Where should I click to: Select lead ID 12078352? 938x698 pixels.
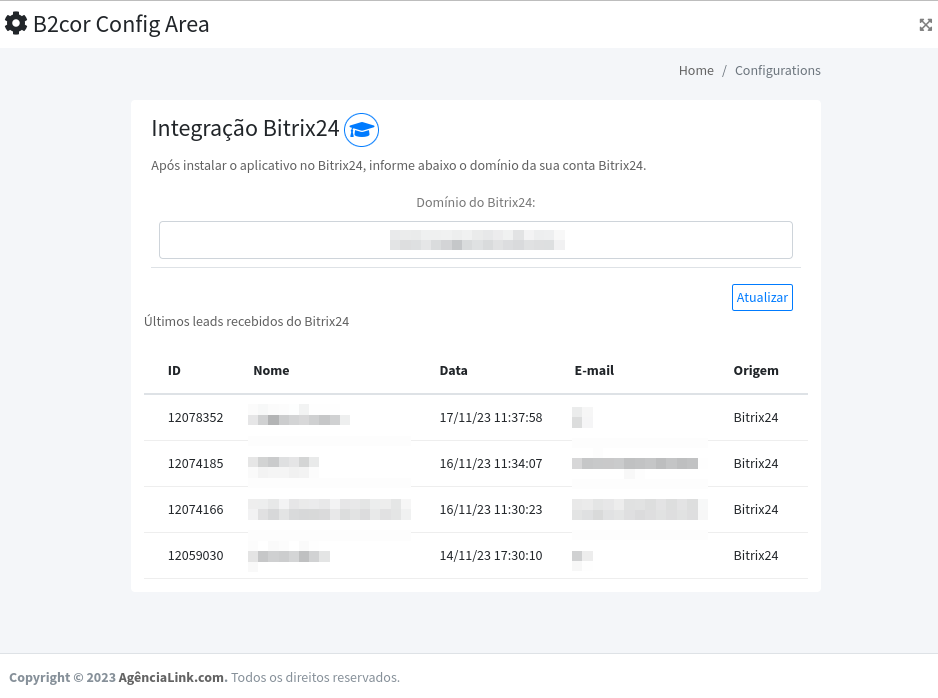pyautogui.click(x=195, y=417)
